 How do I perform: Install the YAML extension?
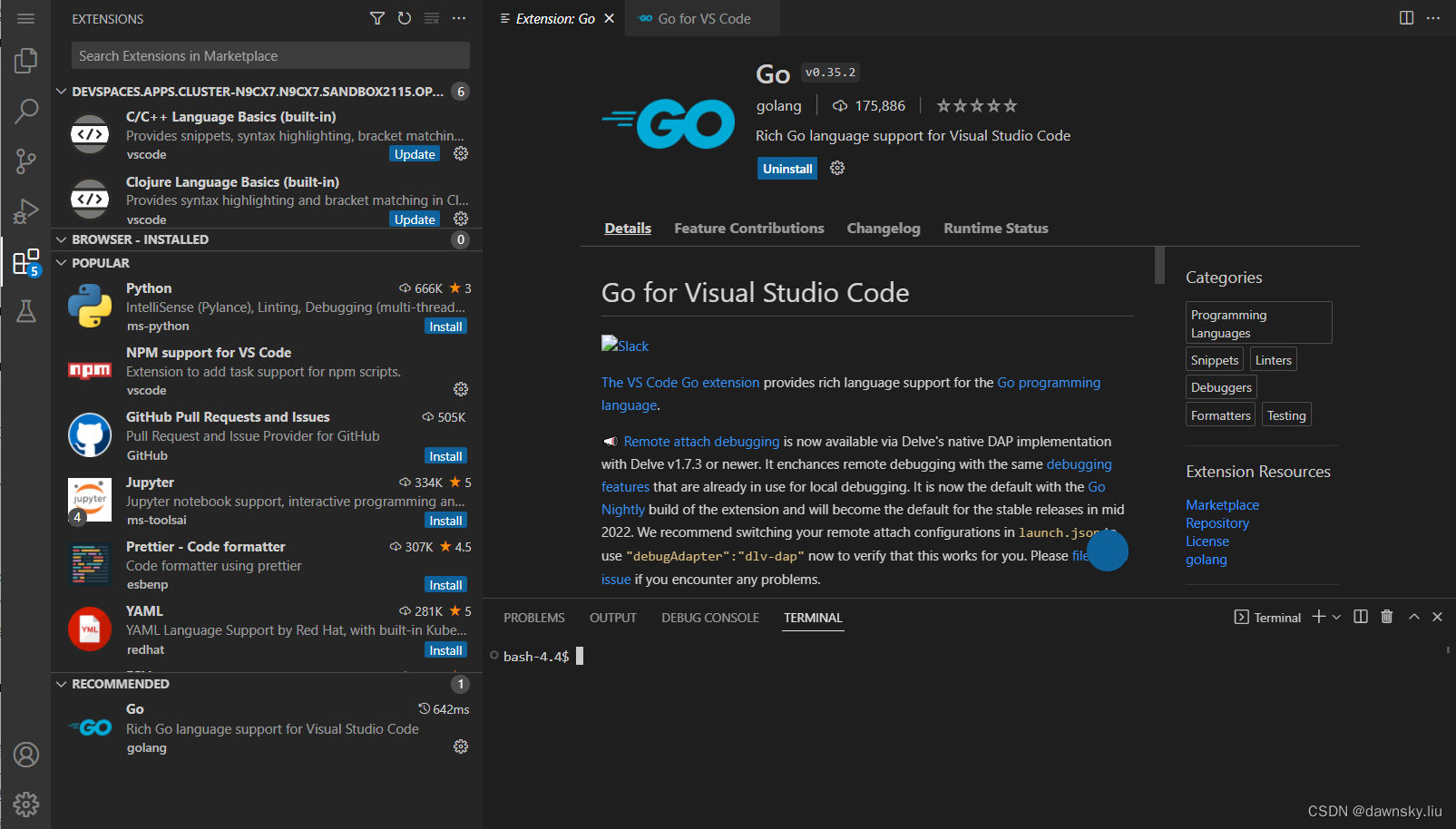(445, 650)
